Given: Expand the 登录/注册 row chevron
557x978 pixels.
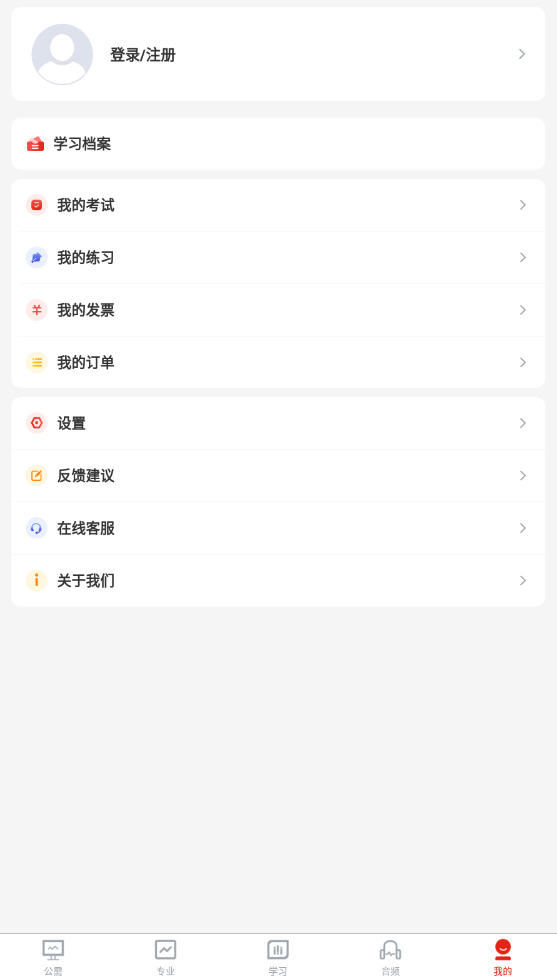Looking at the screenshot, I should [x=522, y=54].
